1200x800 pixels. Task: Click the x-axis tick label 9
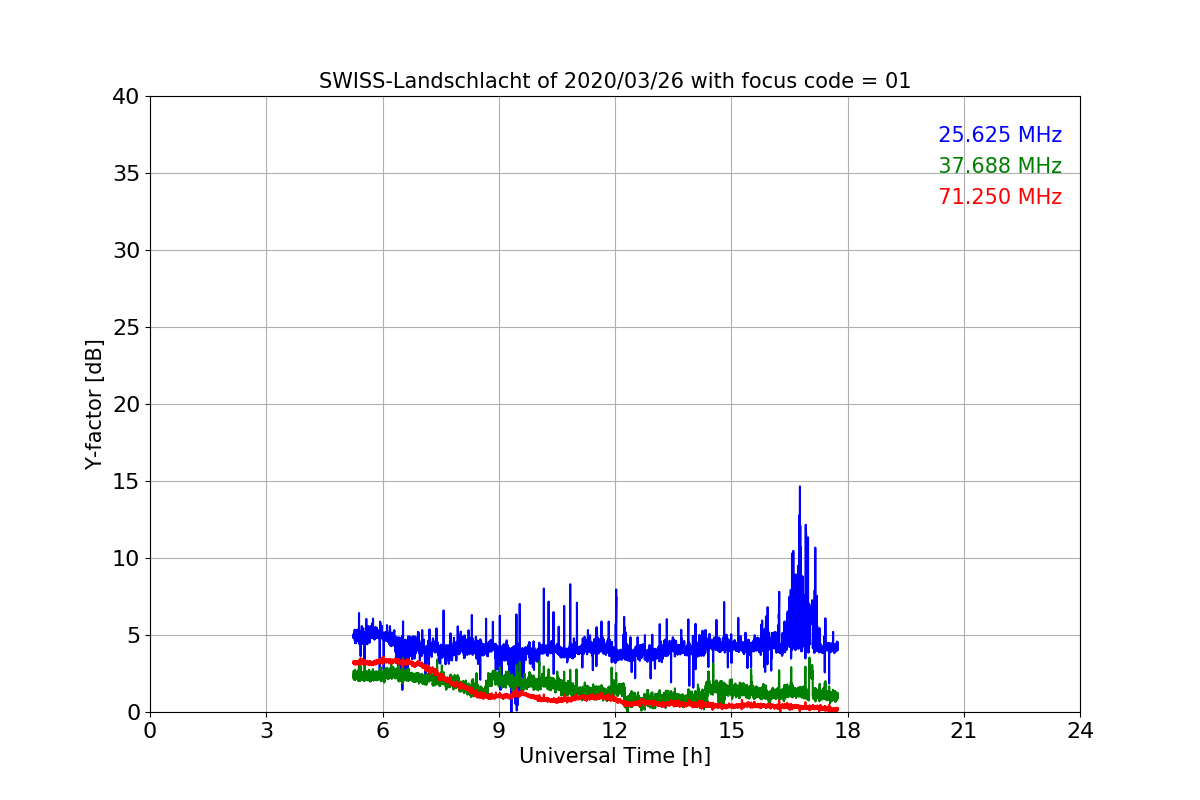point(499,731)
